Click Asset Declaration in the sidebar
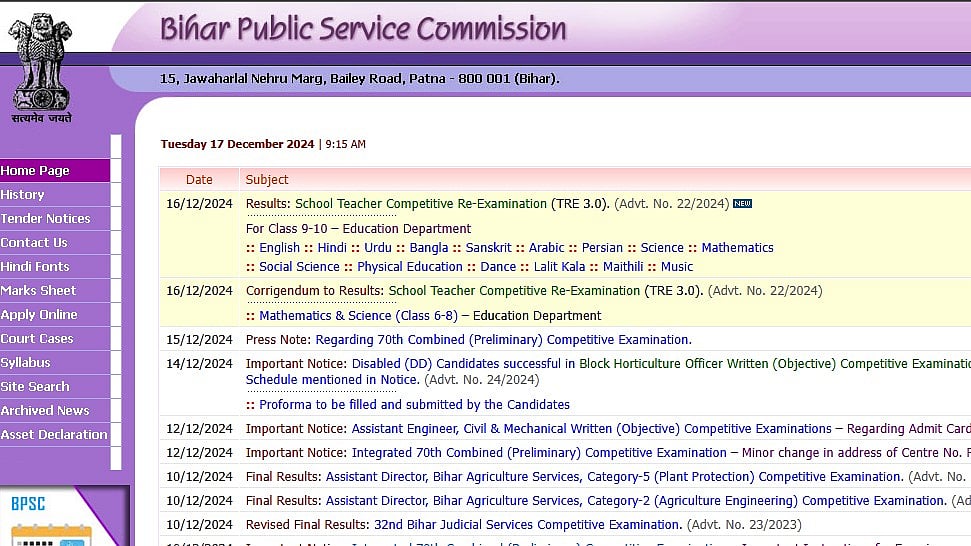 54,435
